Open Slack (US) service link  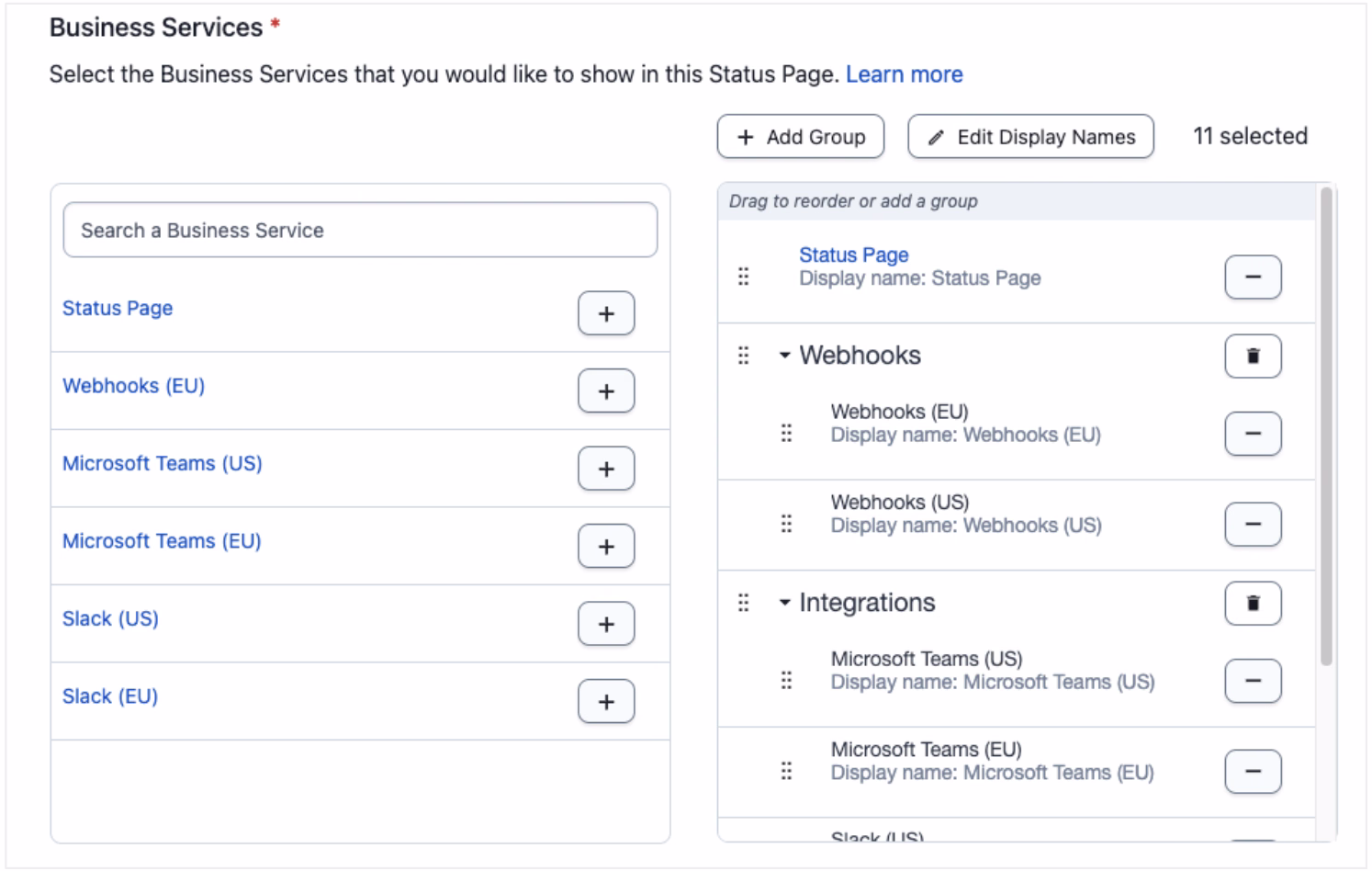[110, 619]
